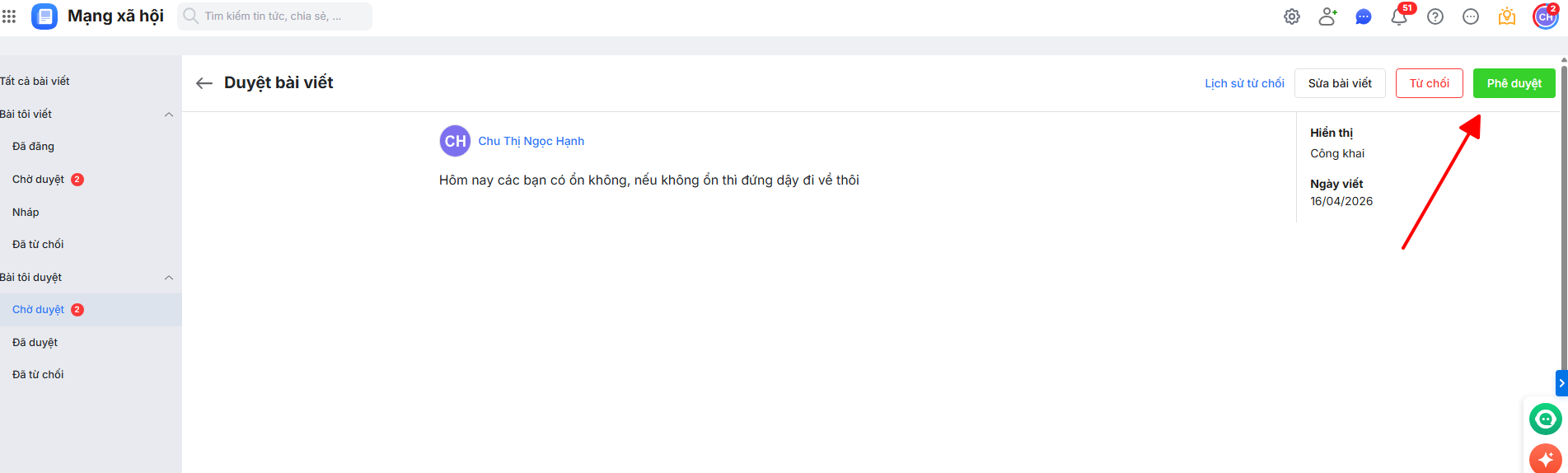Viewport: 1568px width, 473px height.
Task: Click the help question mark icon
Action: [x=1435, y=16]
